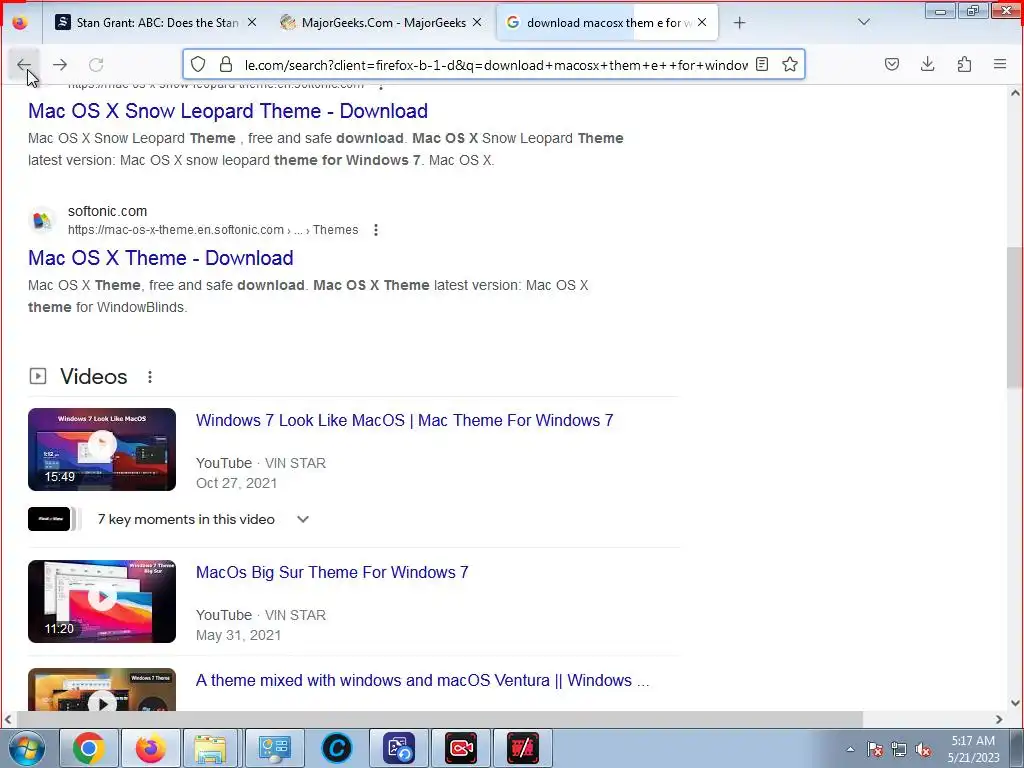This screenshot has width=1024, height=768.
Task: Click the network tray icon
Action: point(899,749)
